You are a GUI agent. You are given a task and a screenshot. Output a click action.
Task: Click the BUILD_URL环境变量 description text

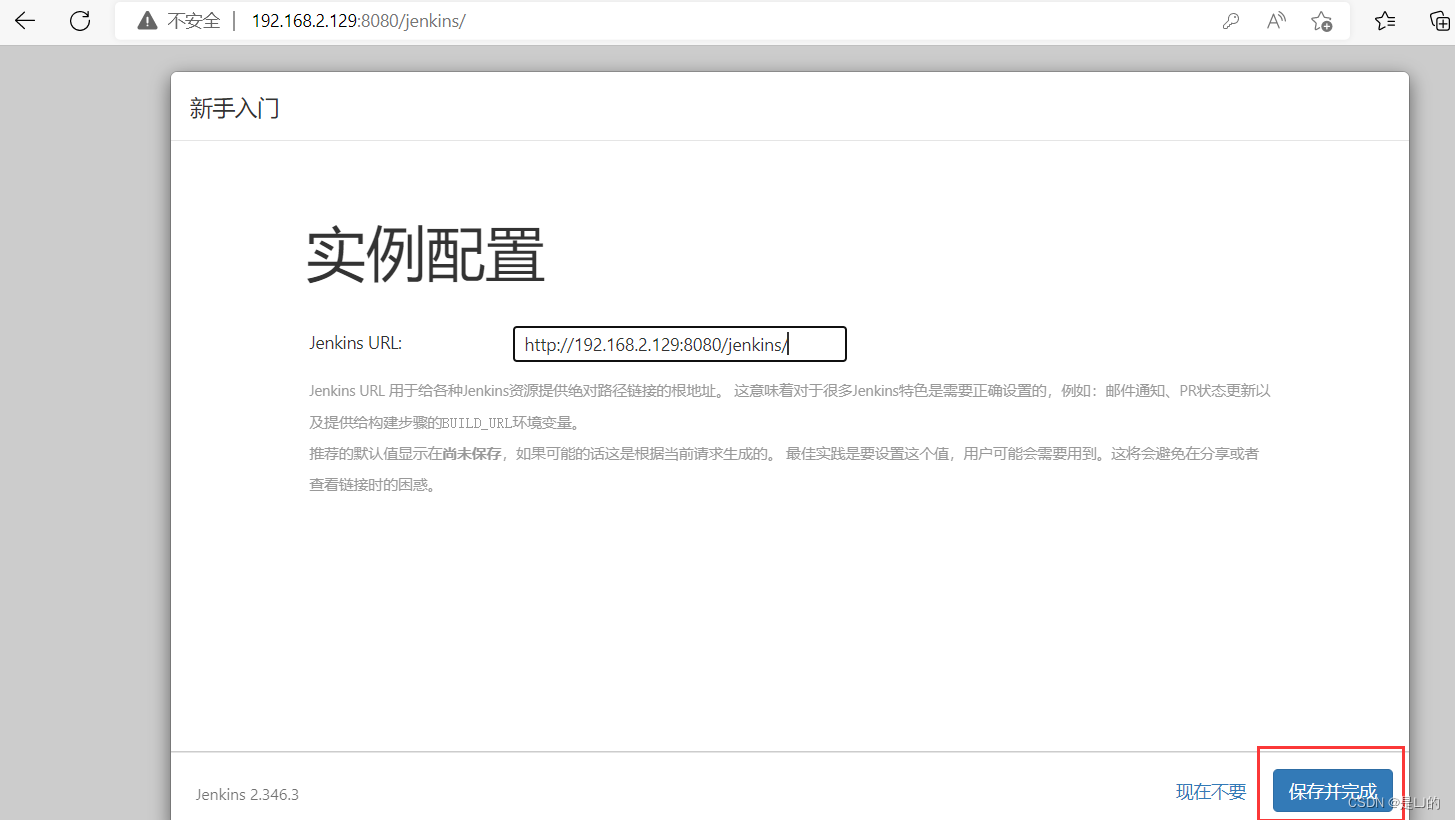coord(511,422)
